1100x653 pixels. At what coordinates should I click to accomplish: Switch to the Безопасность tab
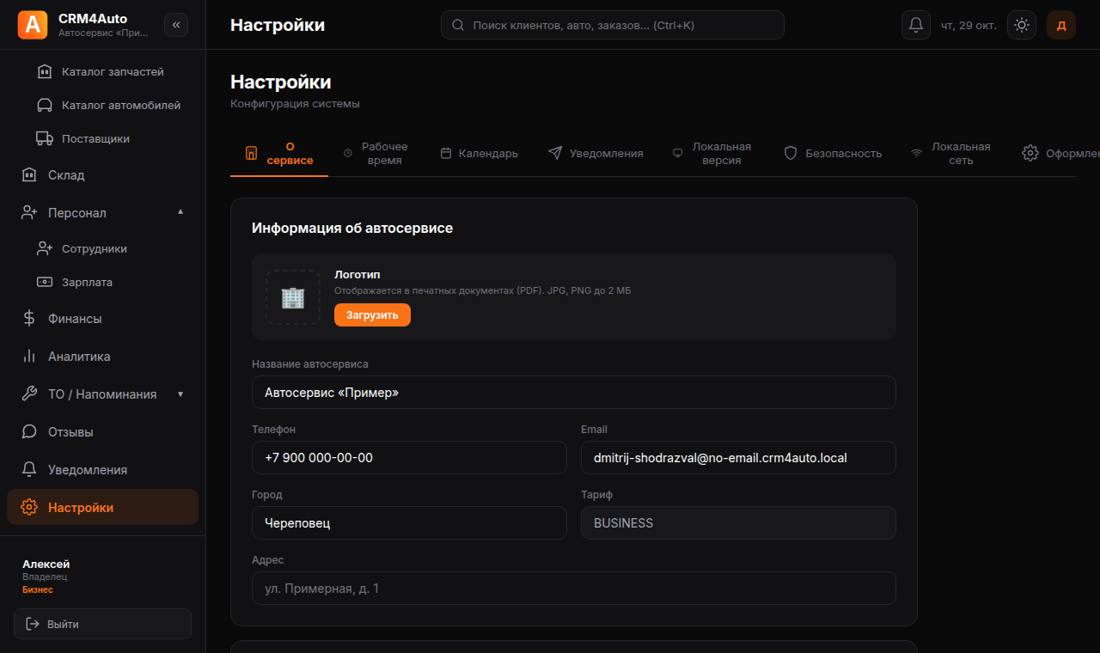(832, 153)
